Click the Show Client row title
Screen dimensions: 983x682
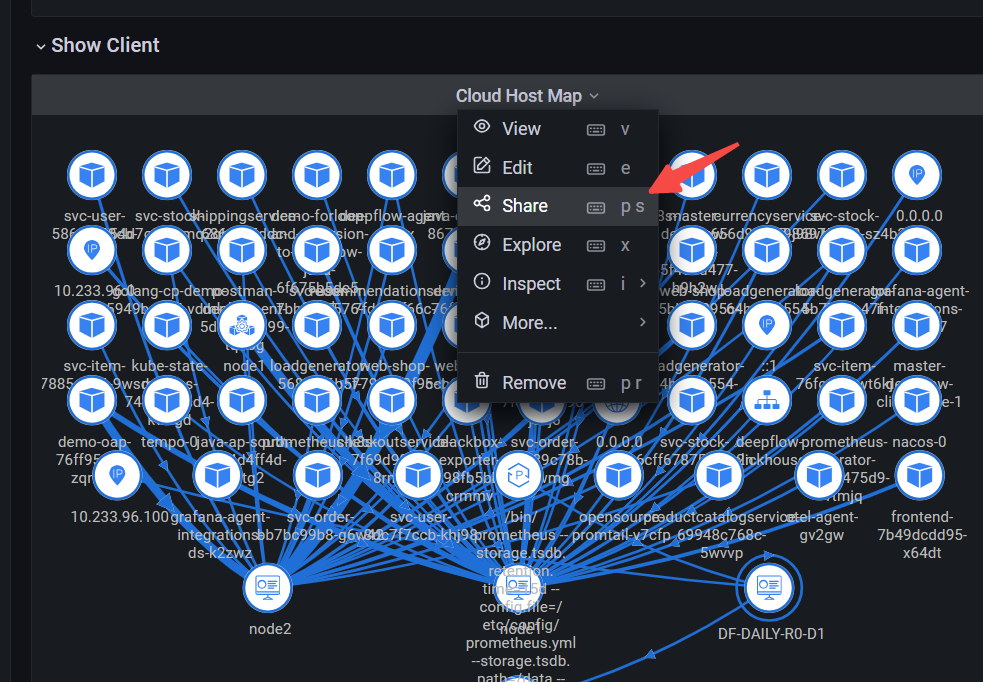pyautogui.click(x=105, y=46)
